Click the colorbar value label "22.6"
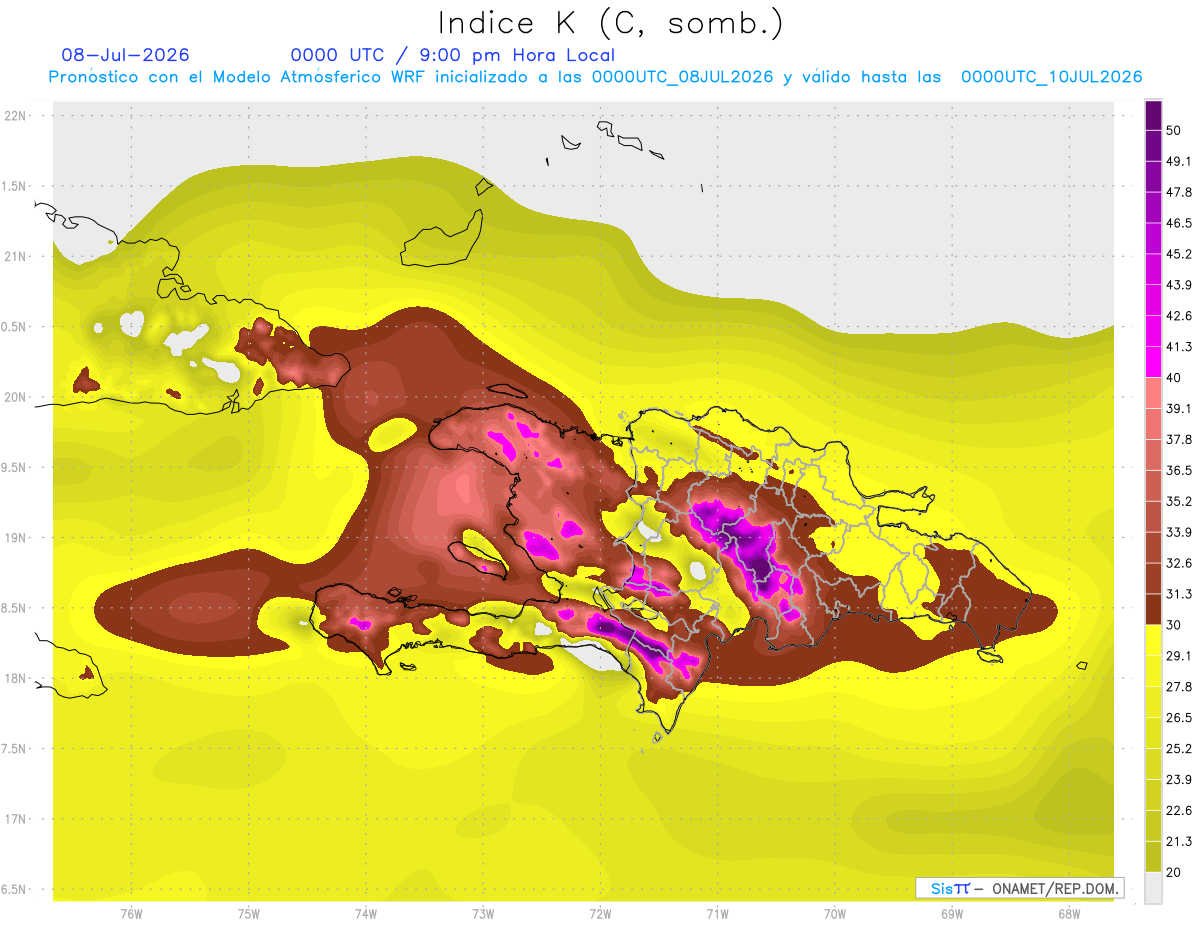The width and height of the screenshot is (1200, 927). [x=1179, y=811]
